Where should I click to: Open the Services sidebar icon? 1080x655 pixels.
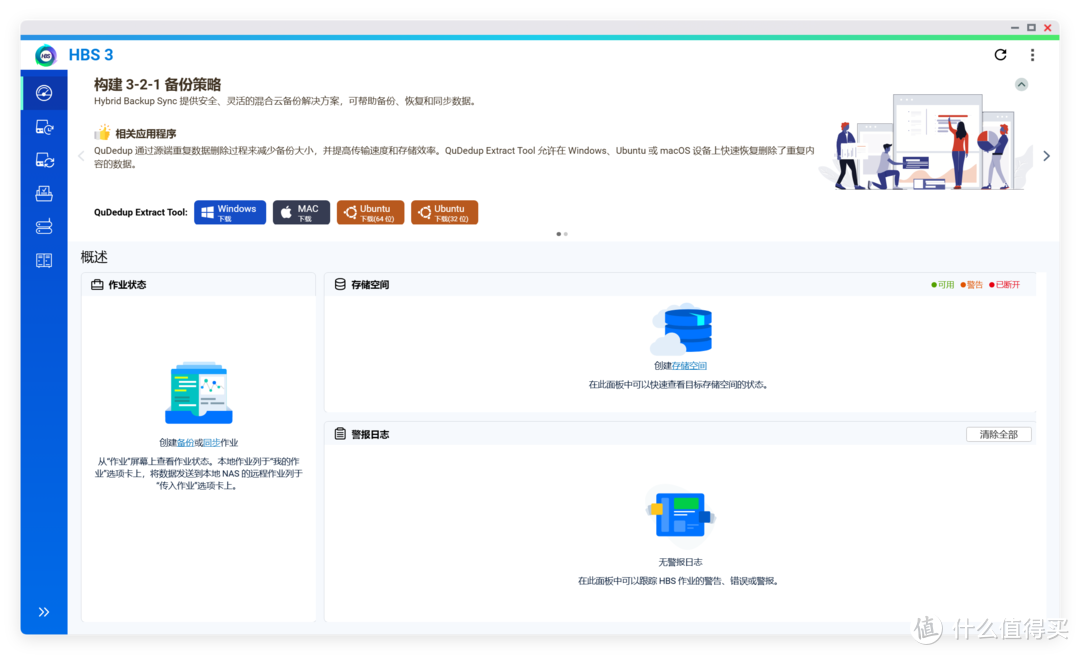[x=44, y=260]
